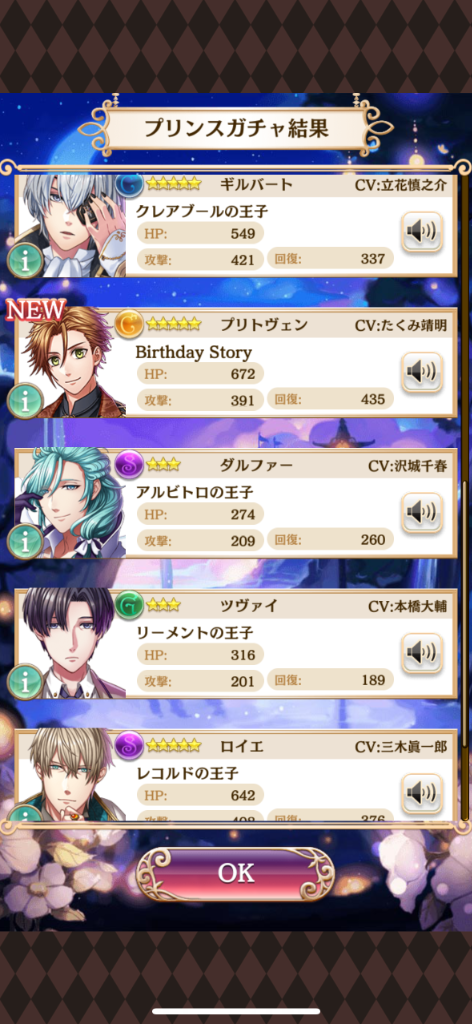
Task: Select ダルファー's teal-haired portrait
Action: (71, 503)
